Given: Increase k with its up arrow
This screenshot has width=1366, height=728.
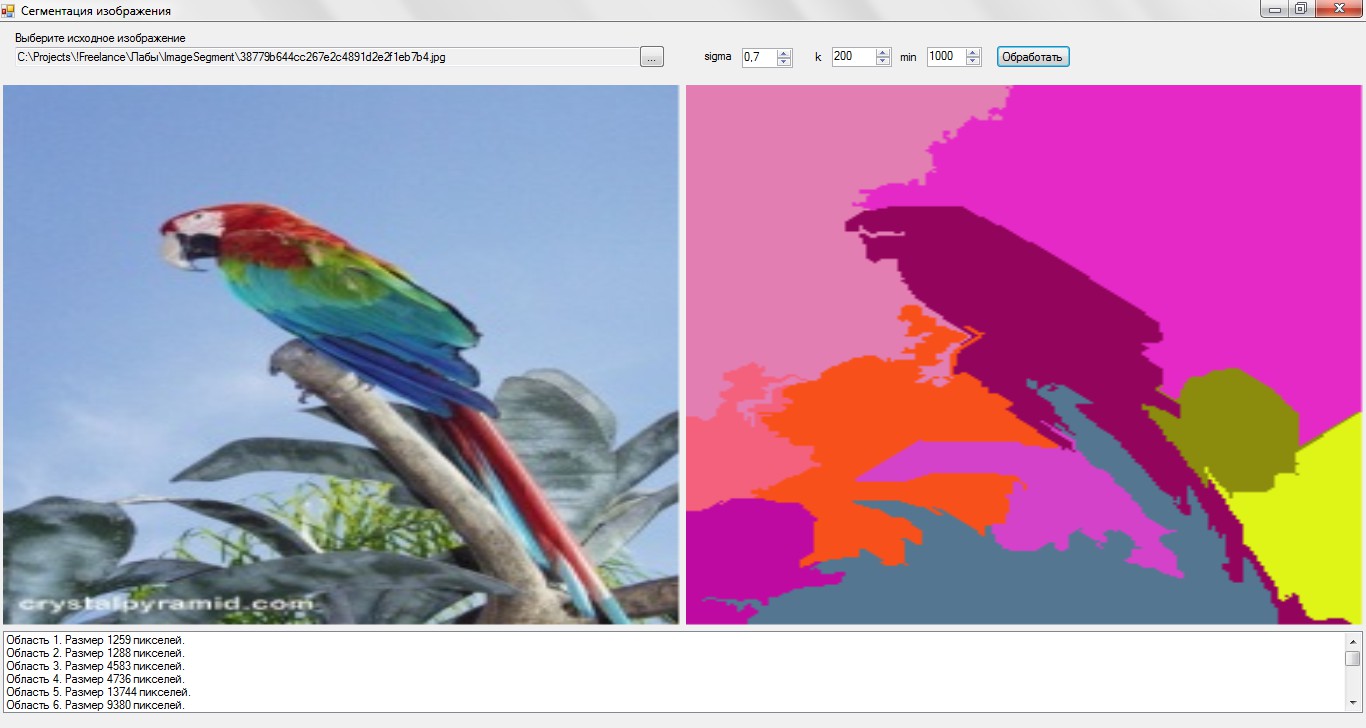Looking at the screenshot, I should (x=882, y=53).
